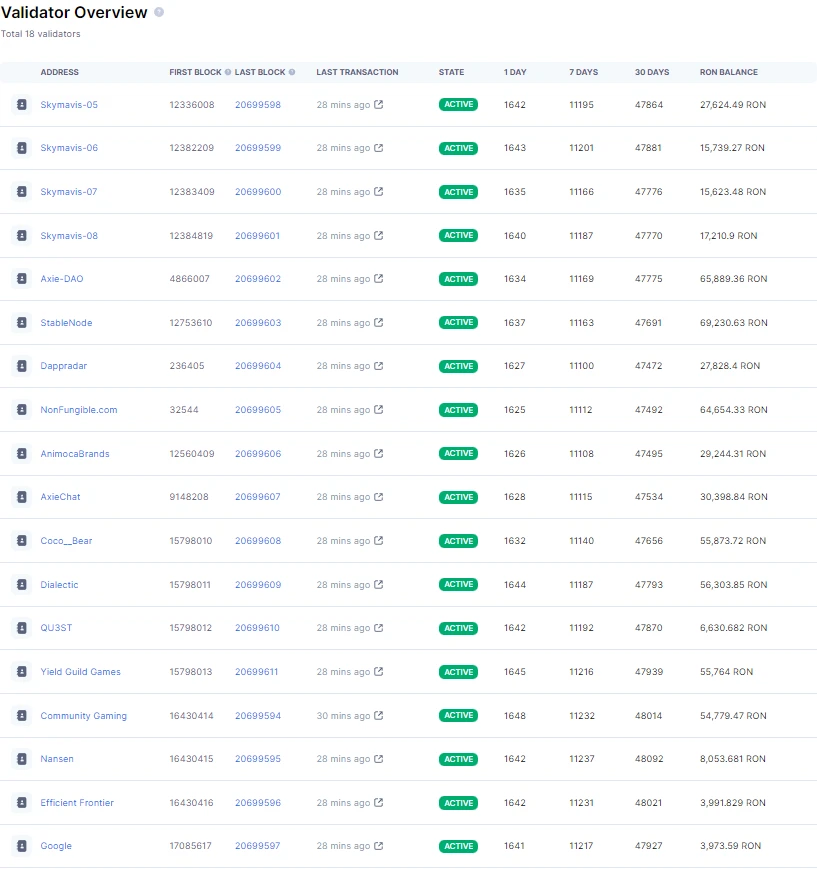Open the Dialectic validator page
Image resolution: width=817 pixels, height=869 pixels.
59,585
